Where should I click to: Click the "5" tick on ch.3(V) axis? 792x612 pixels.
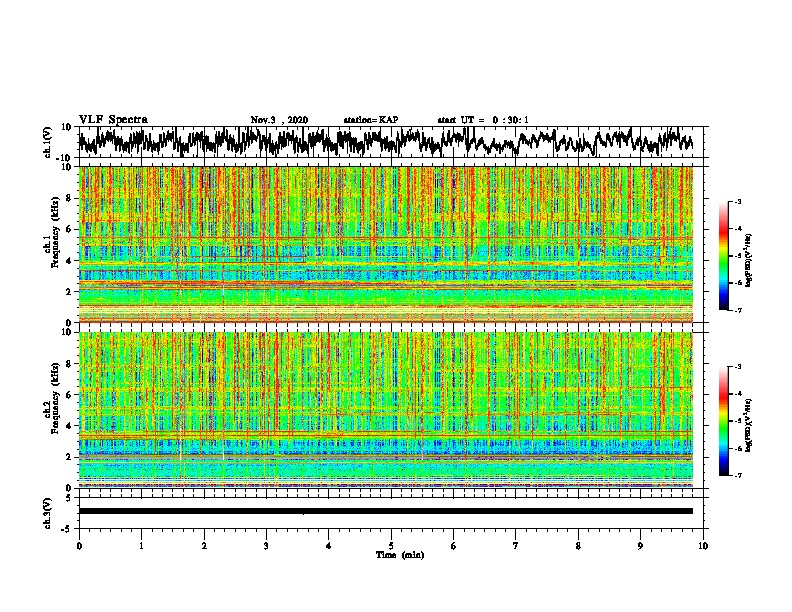click(69, 498)
